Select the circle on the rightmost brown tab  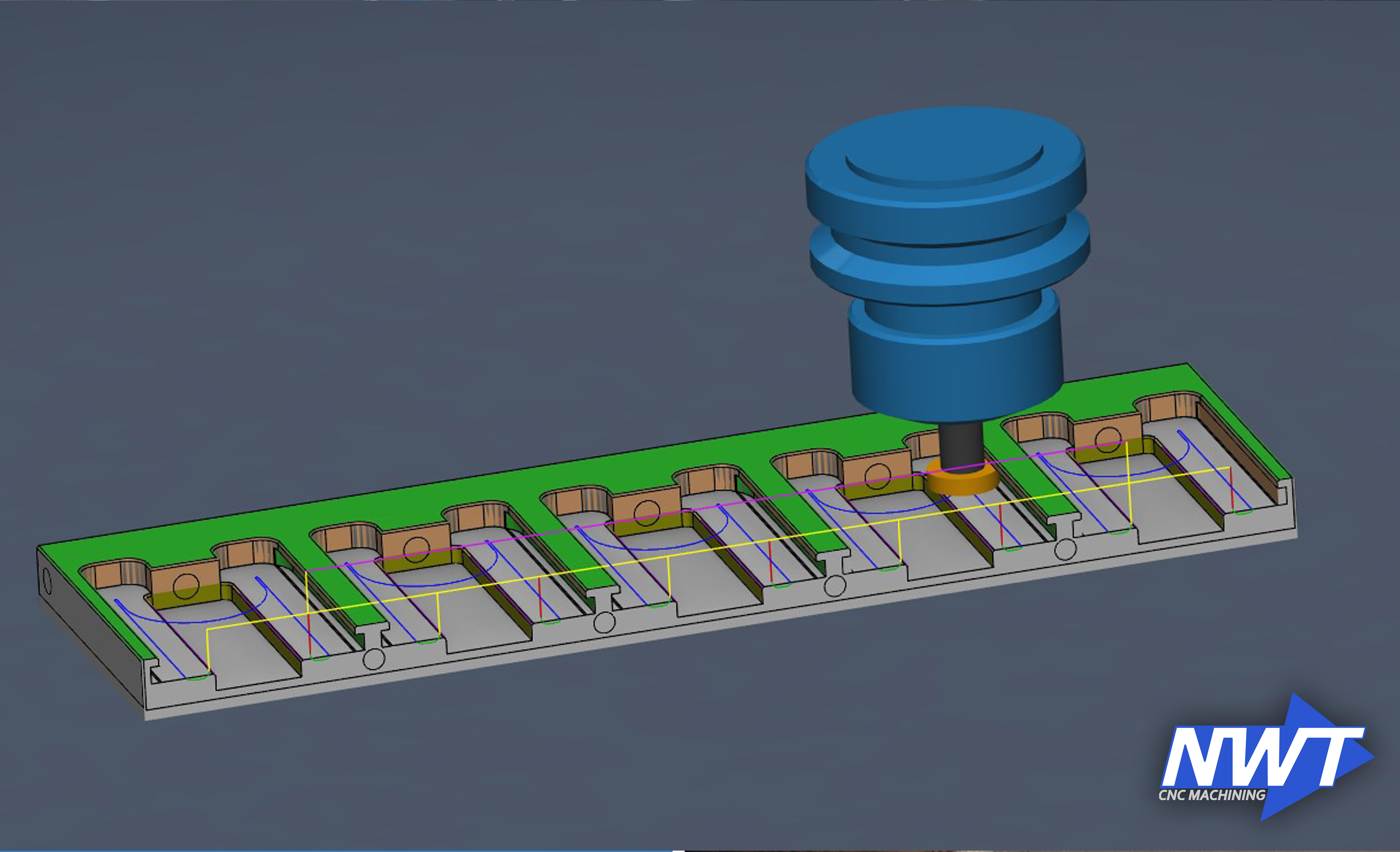[x=1107, y=440]
